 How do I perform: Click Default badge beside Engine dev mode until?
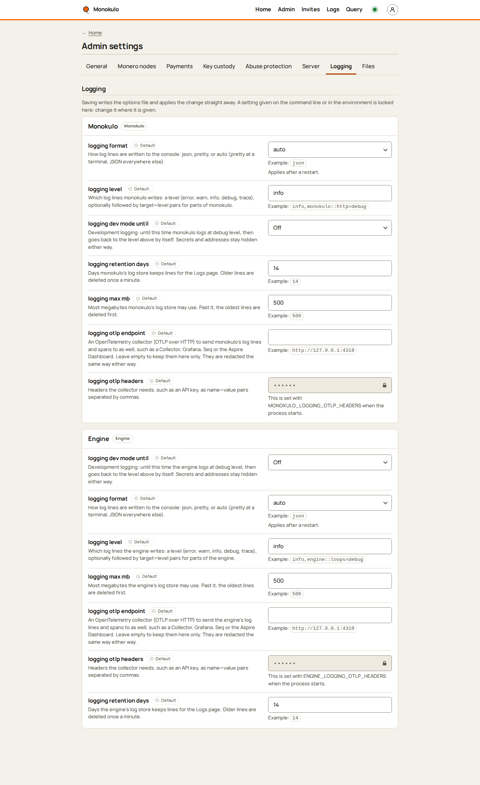click(x=166, y=458)
